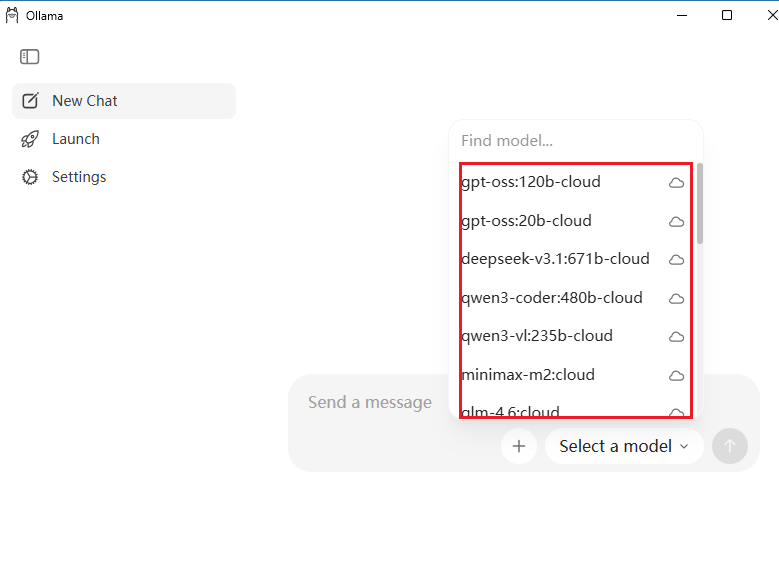Screen dimensions: 779x566
Task: Close the Ollama window
Action: point(772,15)
